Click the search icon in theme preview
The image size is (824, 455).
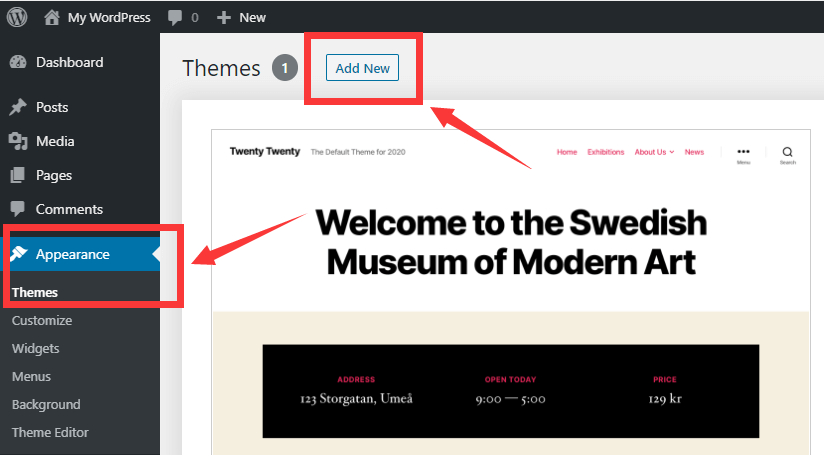click(x=787, y=152)
